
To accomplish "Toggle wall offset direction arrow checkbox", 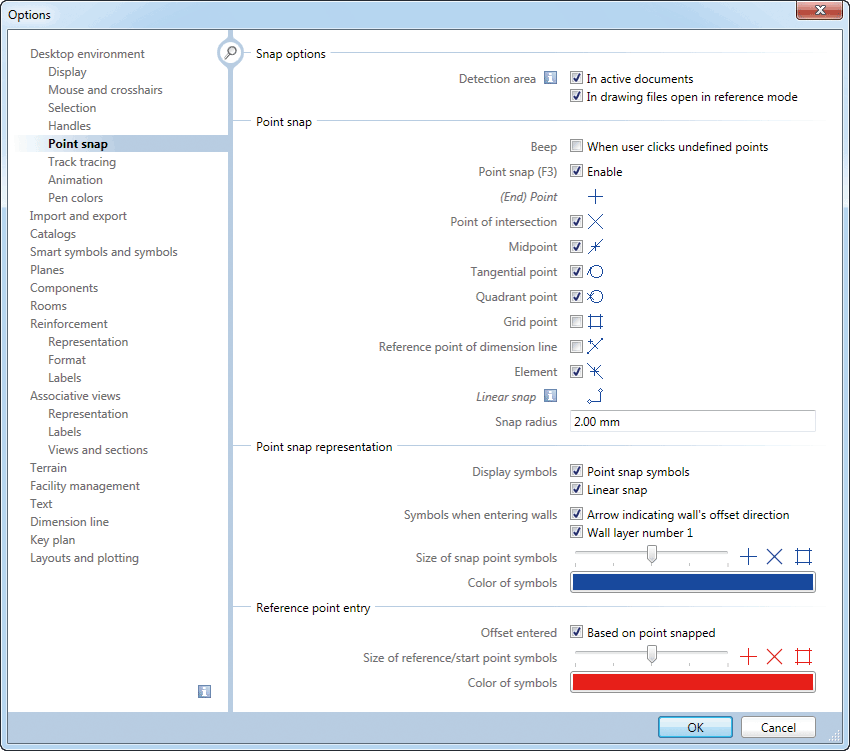I will coord(576,514).
